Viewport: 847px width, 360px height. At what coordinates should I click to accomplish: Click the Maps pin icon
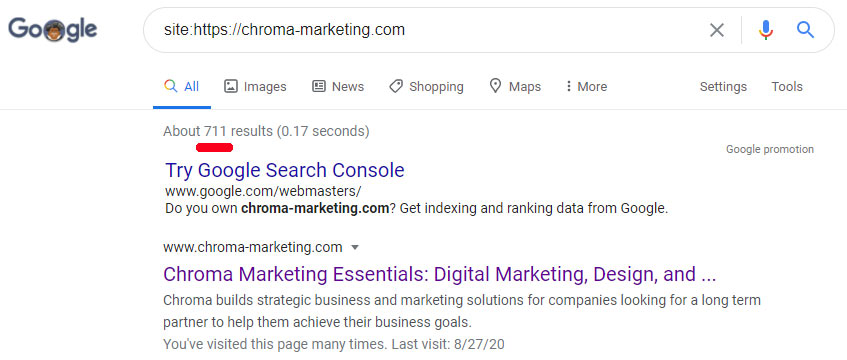coord(495,86)
